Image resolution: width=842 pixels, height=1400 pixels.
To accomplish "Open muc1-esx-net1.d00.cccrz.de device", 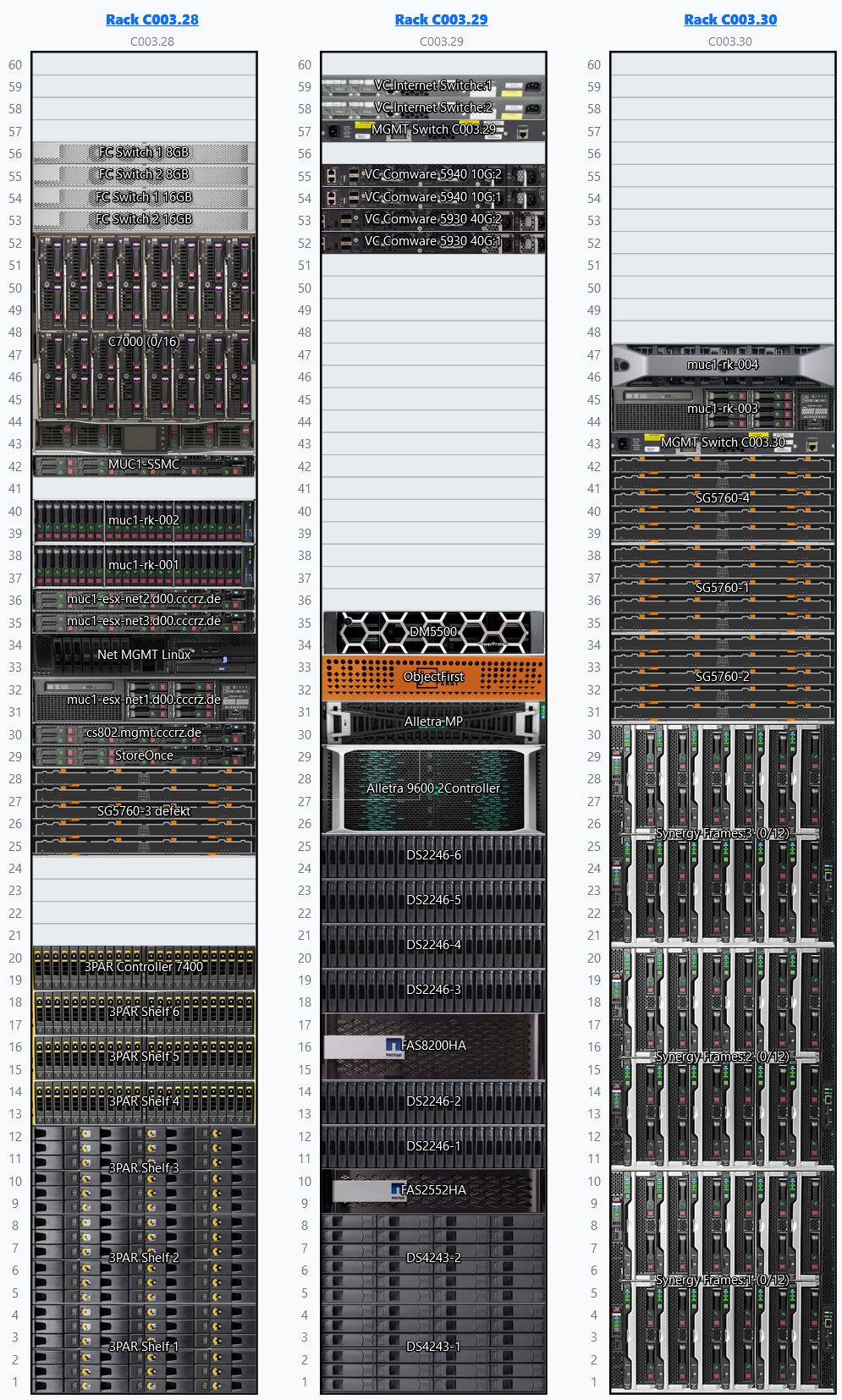I will [144, 700].
